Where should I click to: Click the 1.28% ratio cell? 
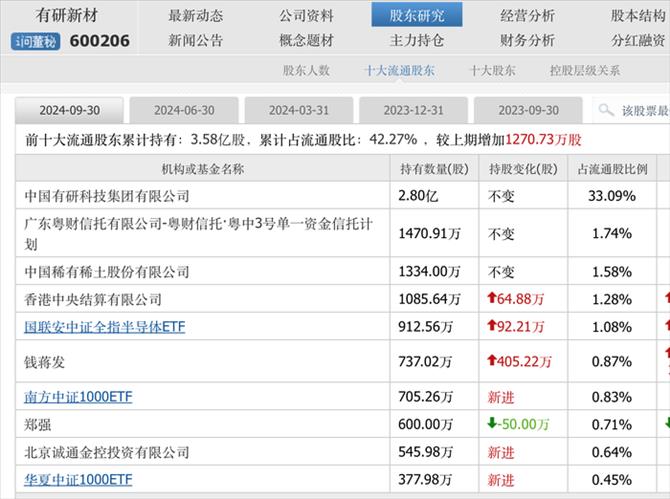612,299
